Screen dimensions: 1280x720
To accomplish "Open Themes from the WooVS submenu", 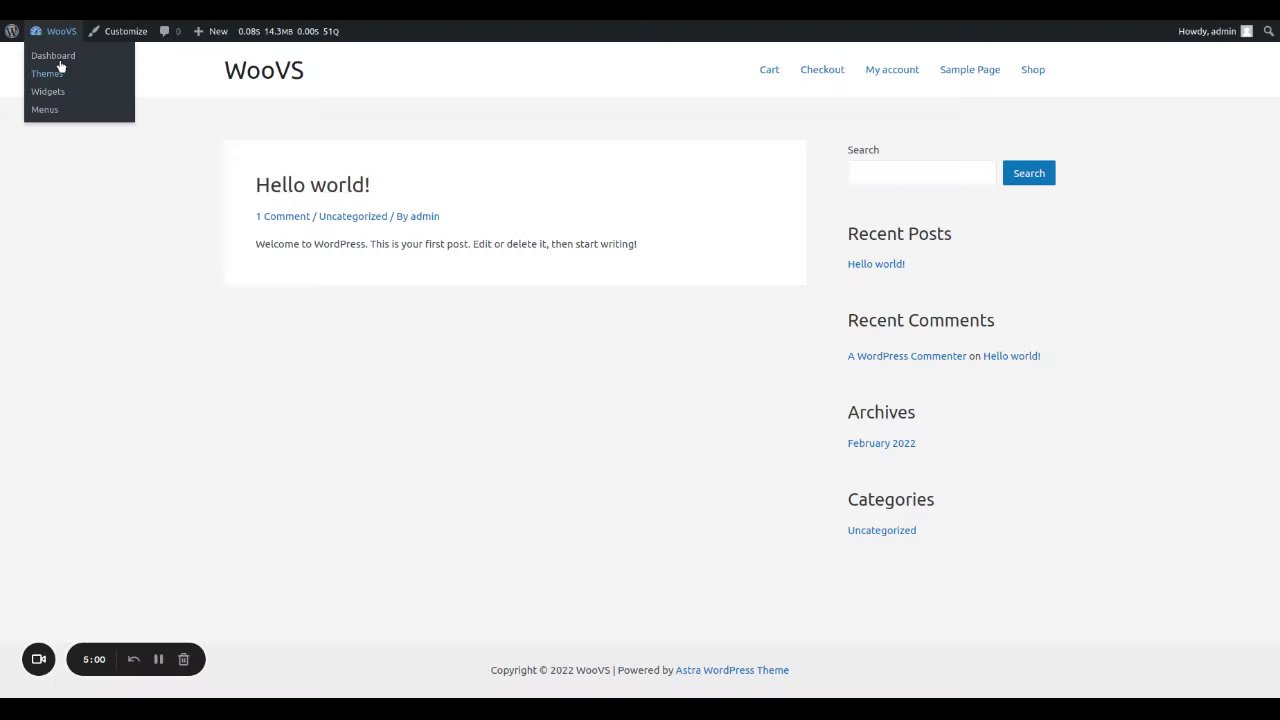I will (x=46, y=73).
